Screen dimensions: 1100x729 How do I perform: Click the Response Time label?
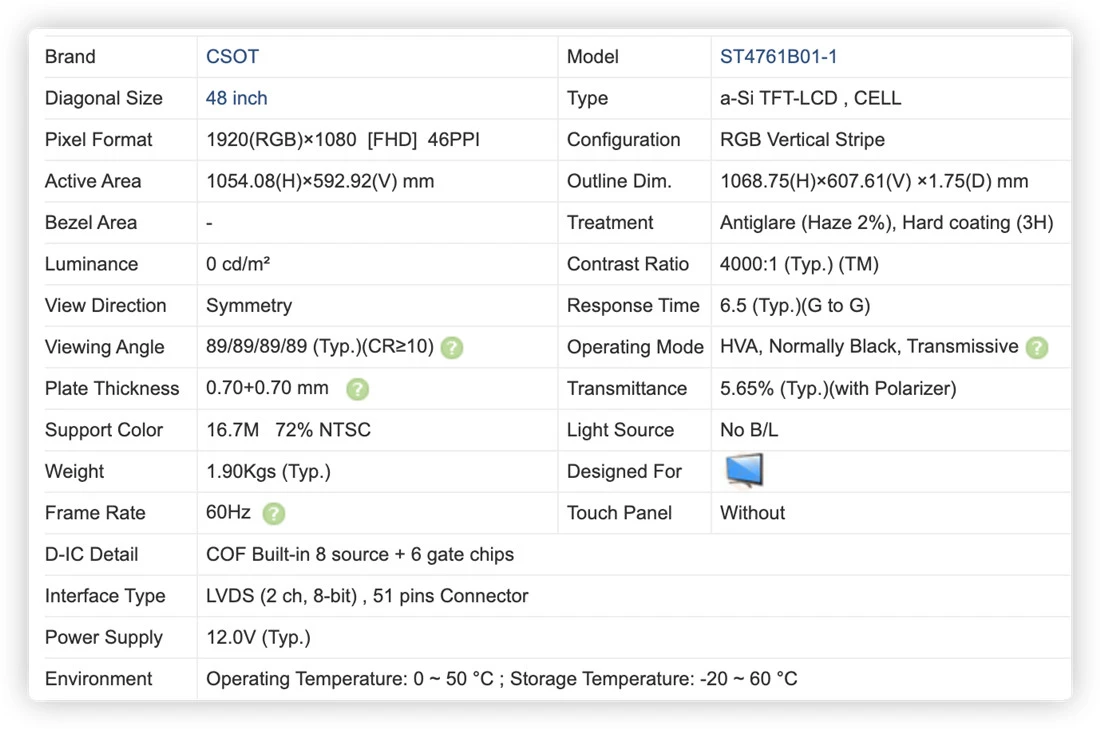633,306
